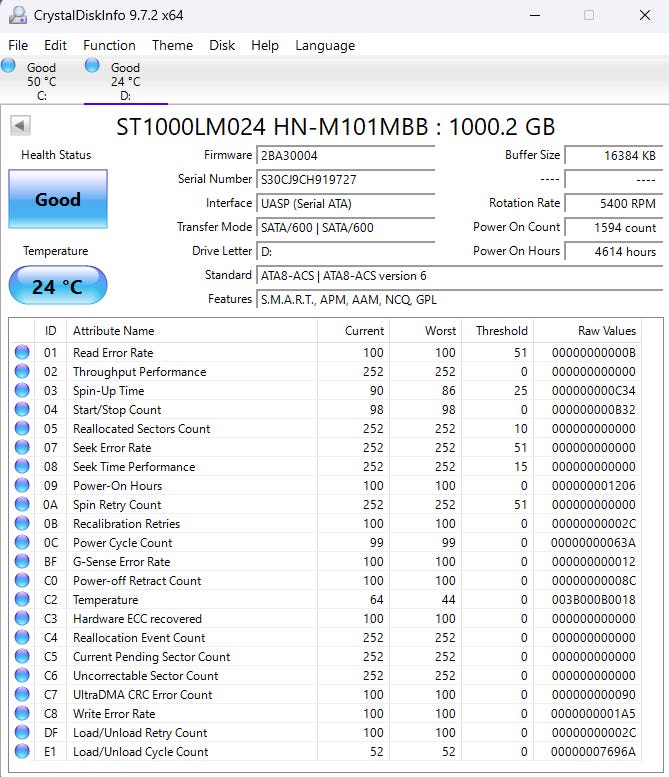Click the status icon for Load/Unload Cycle Count
This screenshot has width=669, height=777.
tap(22, 751)
